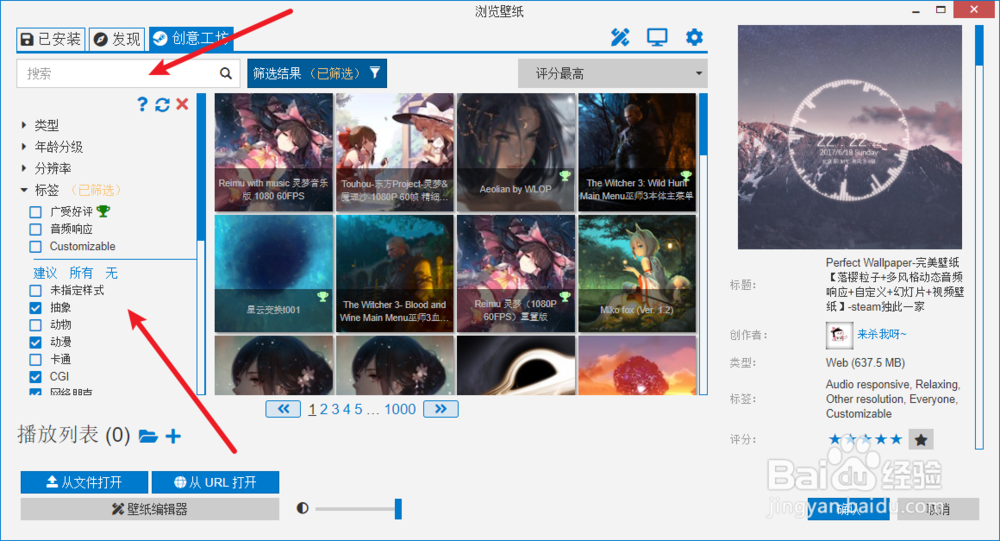Open the monitor display settings icon
Viewport: 1000px width, 541px height.
pyautogui.click(x=657, y=38)
